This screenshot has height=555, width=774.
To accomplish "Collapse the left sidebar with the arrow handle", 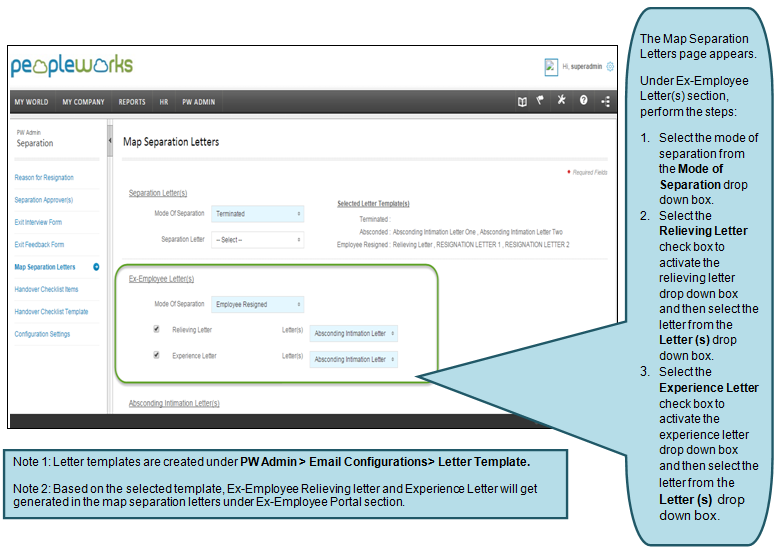I will click(x=108, y=140).
